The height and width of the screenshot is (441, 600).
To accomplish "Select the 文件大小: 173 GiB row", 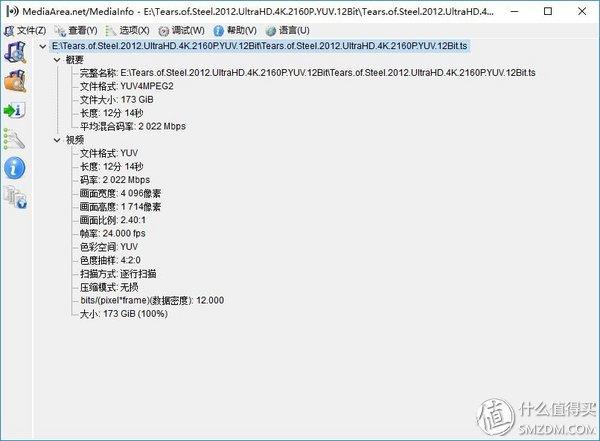I will click(x=117, y=100).
